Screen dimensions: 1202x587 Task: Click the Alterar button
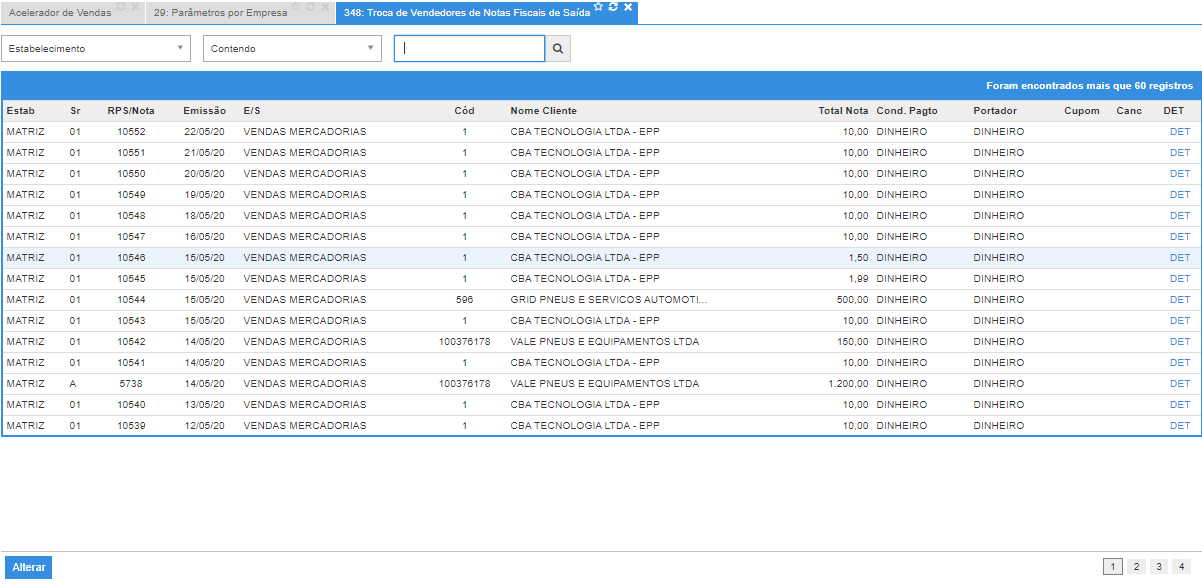28,567
